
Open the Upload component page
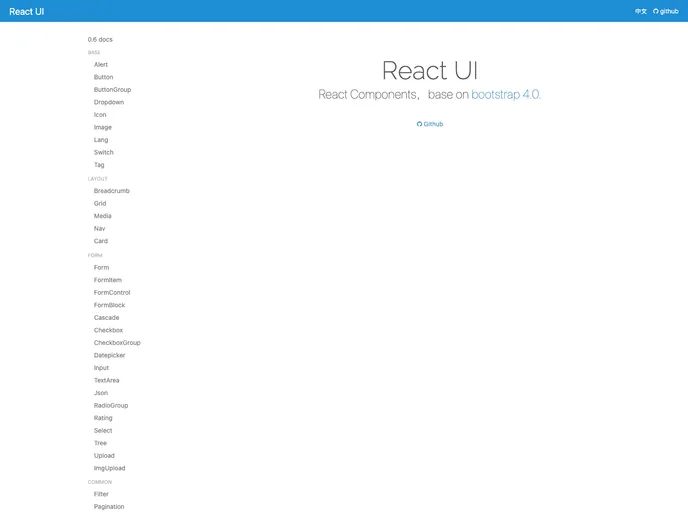click(x=104, y=456)
